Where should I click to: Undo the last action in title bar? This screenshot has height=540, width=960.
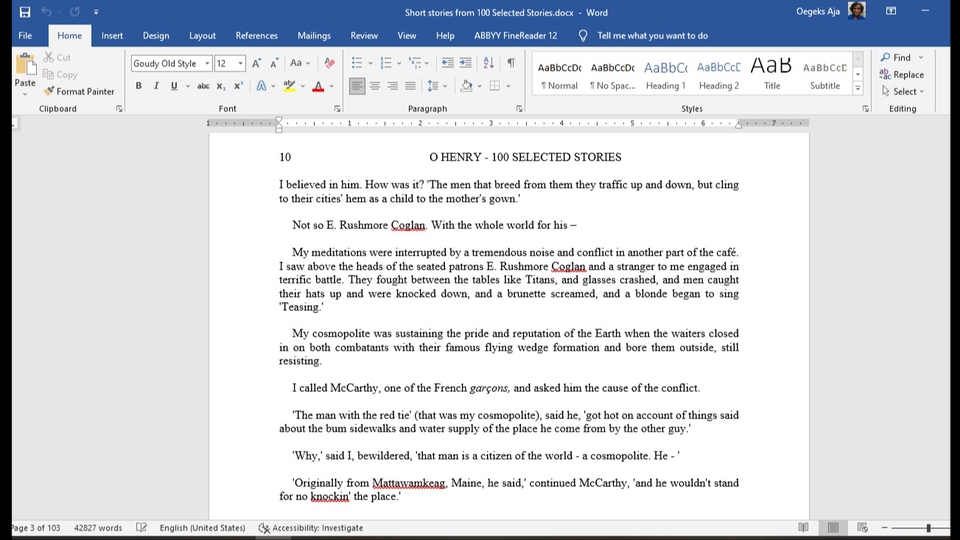click(x=47, y=12)
